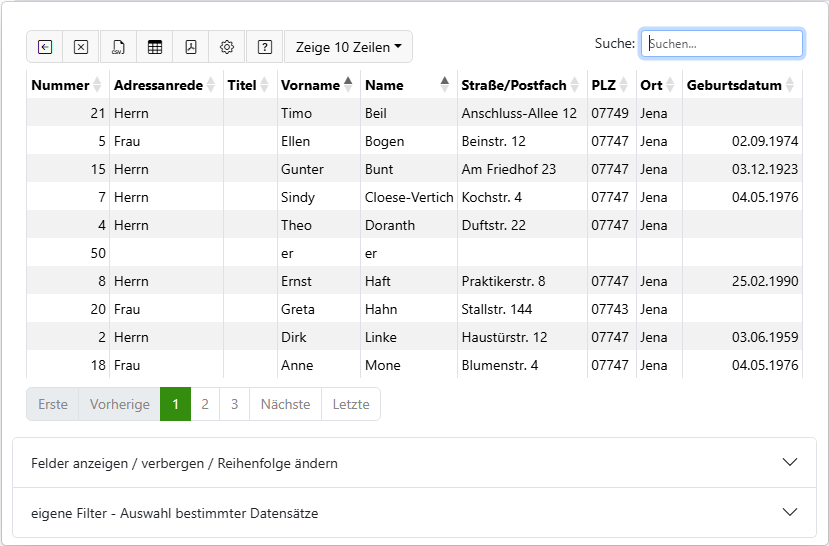The image size is (829, 546).
Task: Open help via question mark icon
Action: point(264,47)
